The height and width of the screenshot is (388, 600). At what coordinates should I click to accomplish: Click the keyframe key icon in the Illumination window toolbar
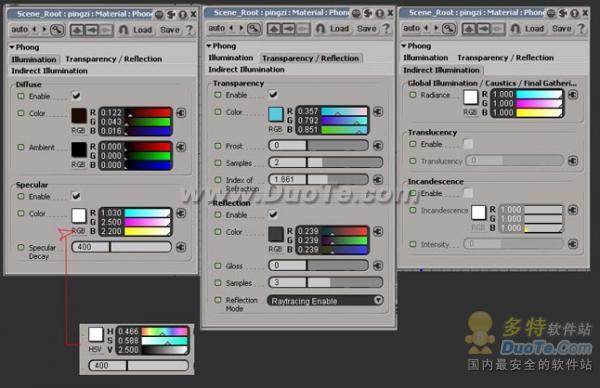(x=57, y=30)
